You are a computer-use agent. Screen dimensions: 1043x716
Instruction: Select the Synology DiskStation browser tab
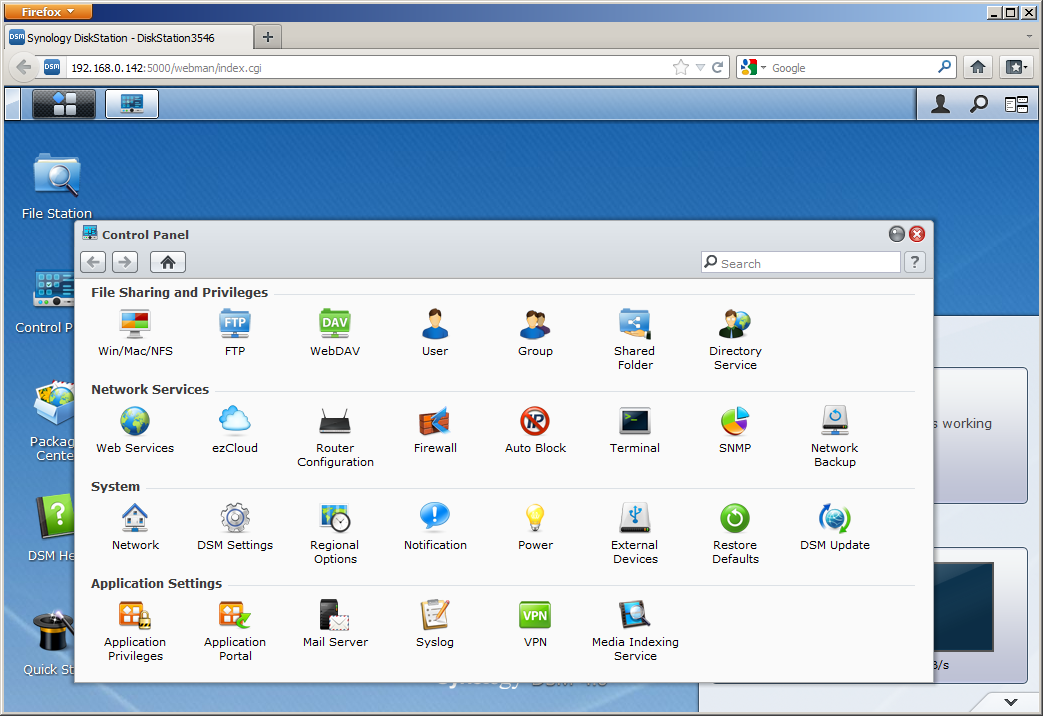tap(130, 38)
